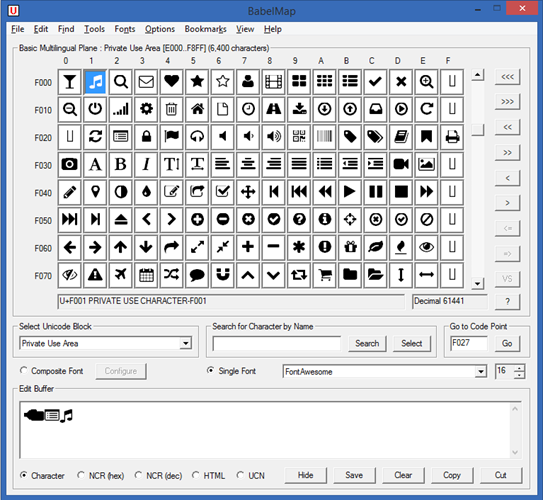Decrease font size with the down stepper

[519, 375]
